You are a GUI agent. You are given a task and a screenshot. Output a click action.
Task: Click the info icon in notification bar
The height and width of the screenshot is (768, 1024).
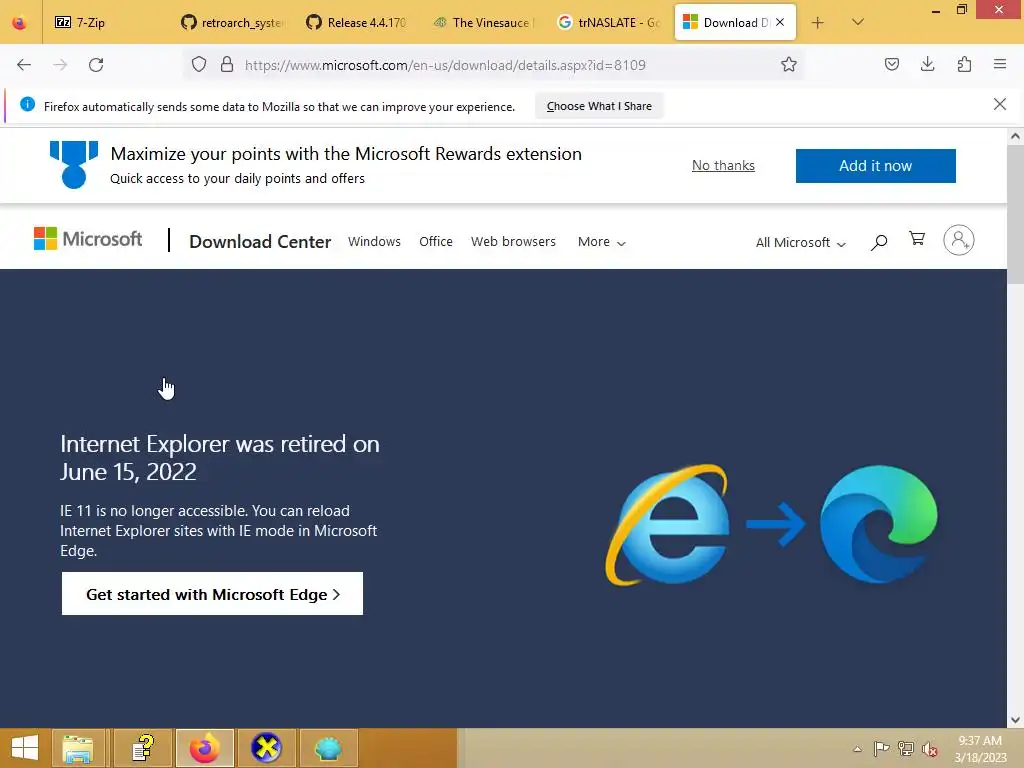pos(27,104)
